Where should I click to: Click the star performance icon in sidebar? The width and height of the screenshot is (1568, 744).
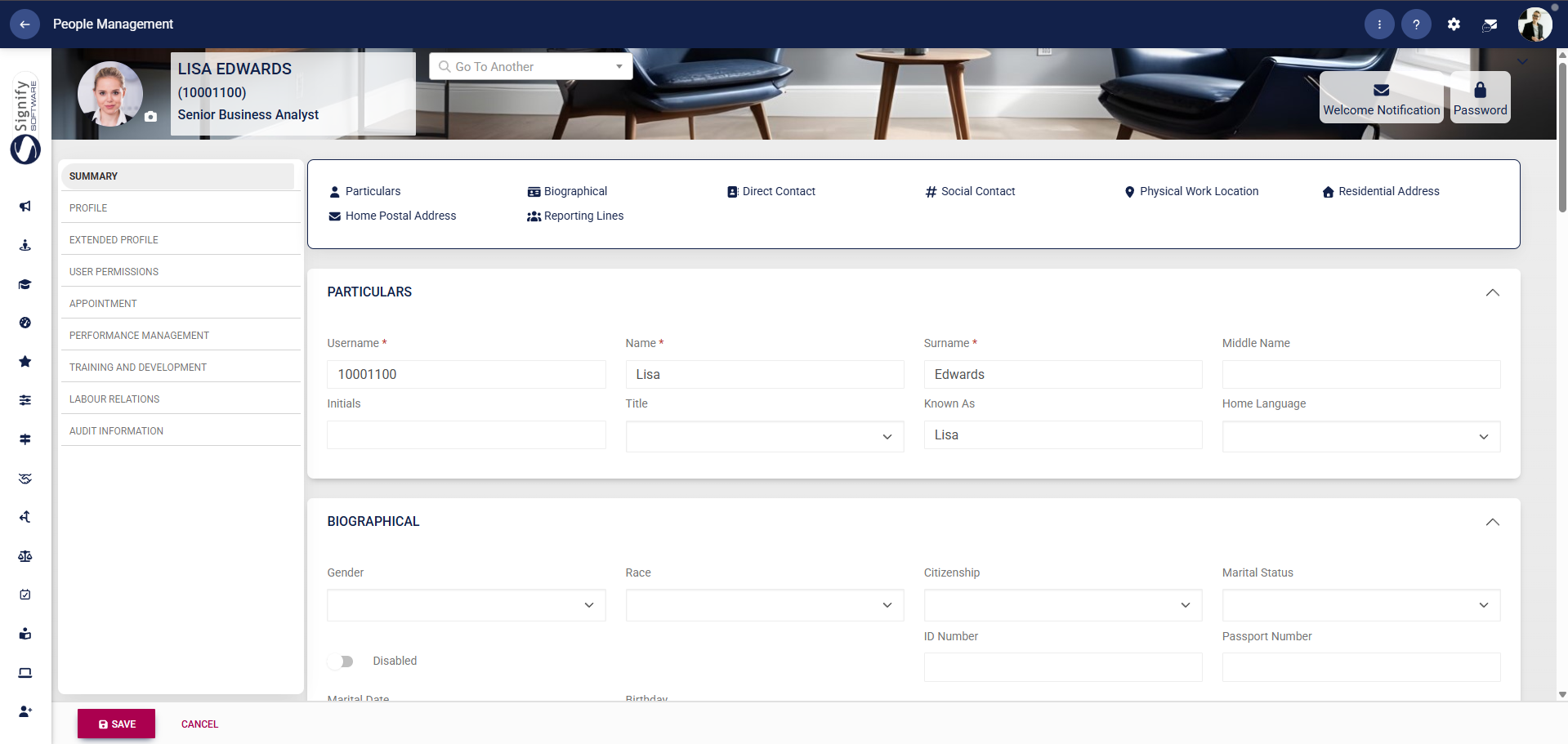25,361
